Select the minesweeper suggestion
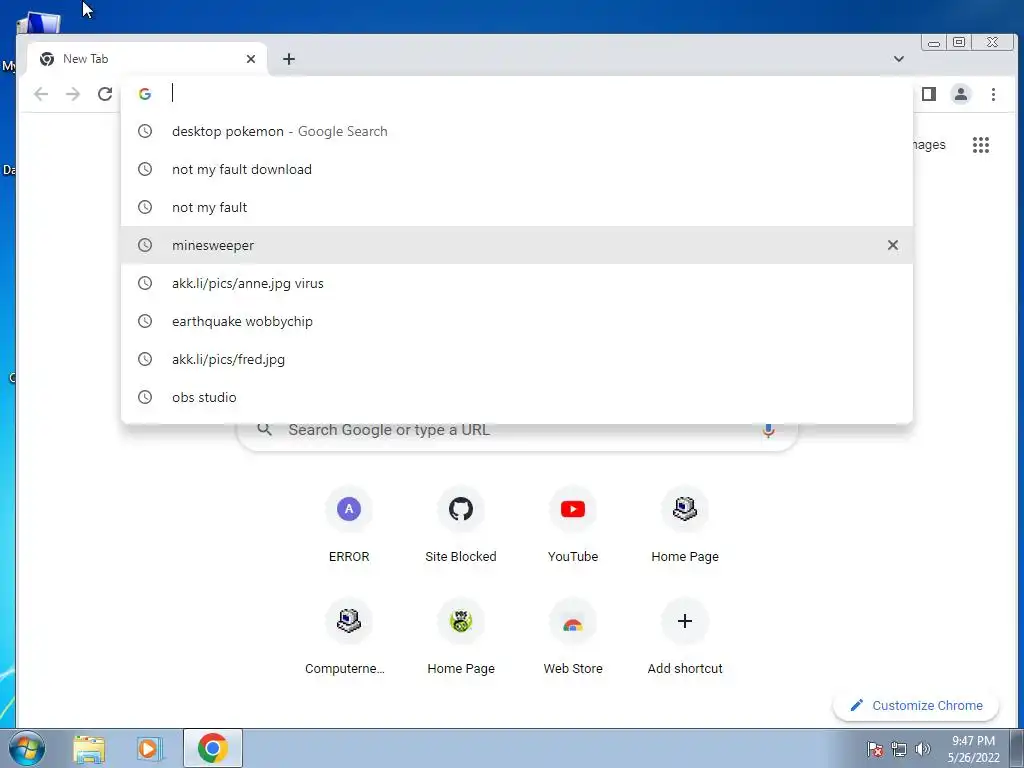The height and width of the screenshot is (768, 1024). pos(517,245)
